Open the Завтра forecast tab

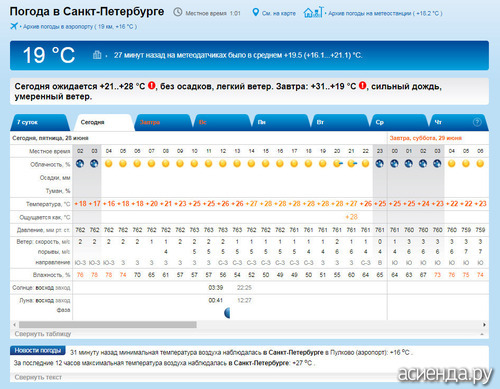coord(163,122)
